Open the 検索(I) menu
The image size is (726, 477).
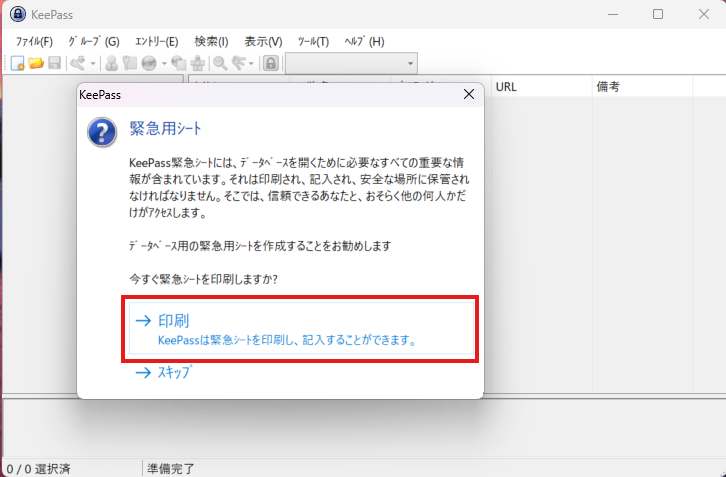point(212,42)
